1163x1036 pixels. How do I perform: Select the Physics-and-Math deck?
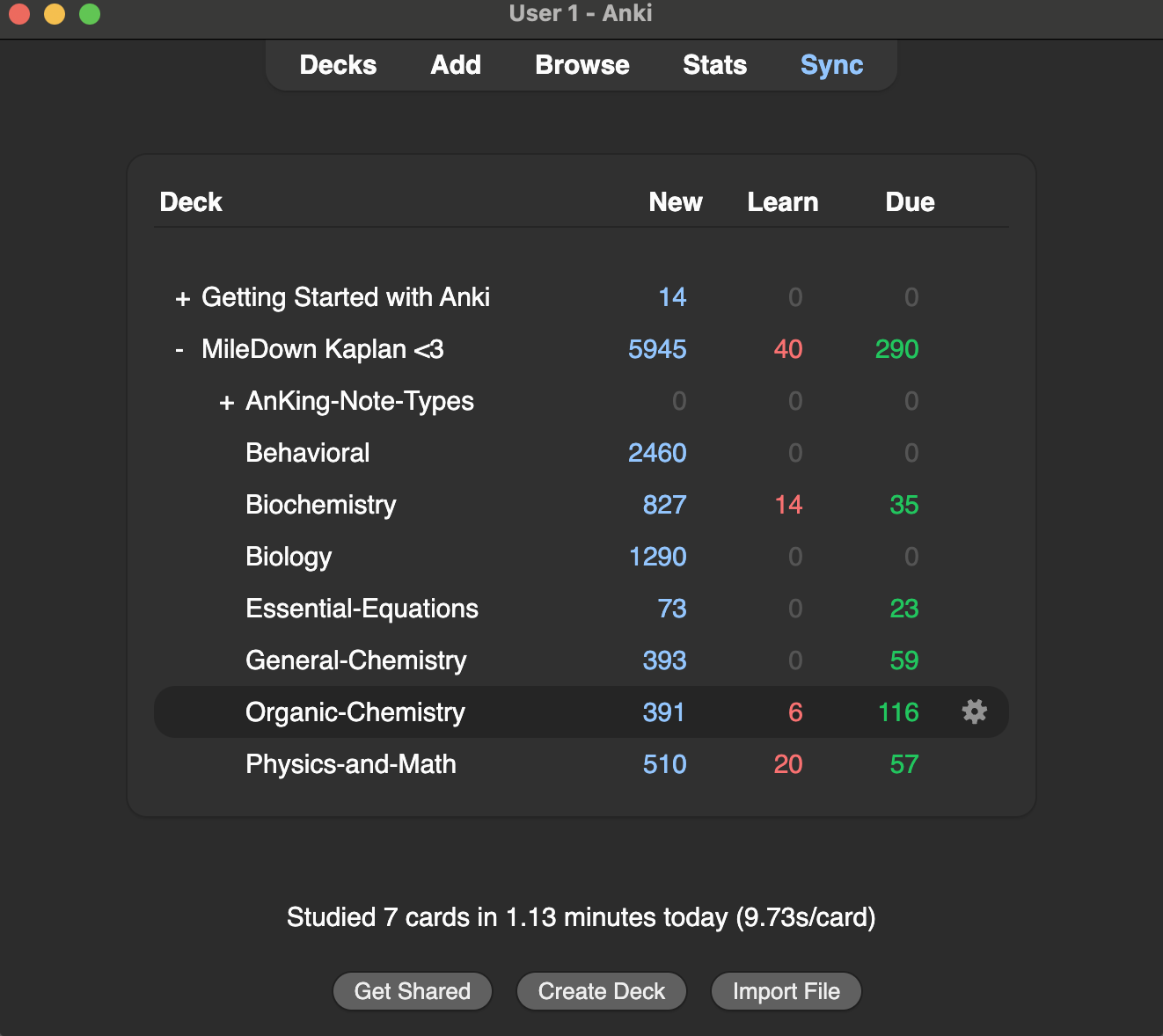point(351,764)
